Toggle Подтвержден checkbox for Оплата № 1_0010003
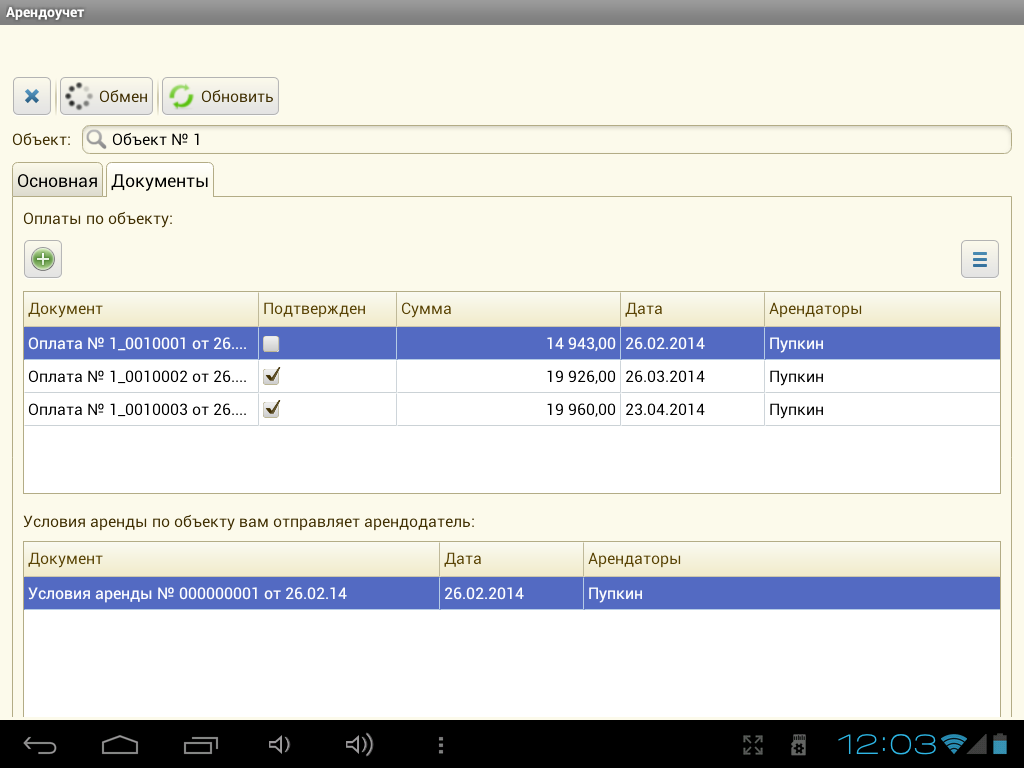The image size is (1024, 768). click(x=271, y=409)
